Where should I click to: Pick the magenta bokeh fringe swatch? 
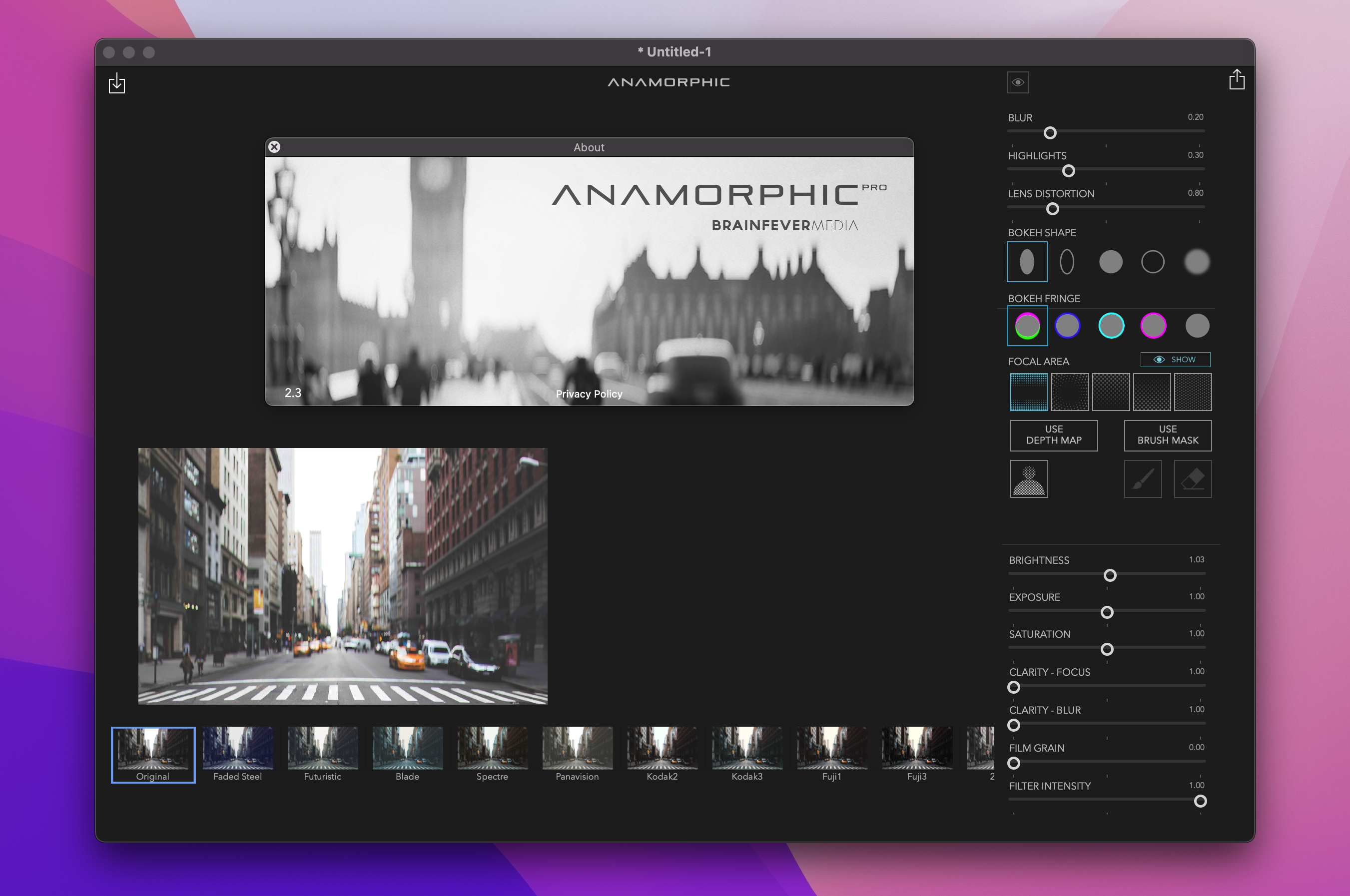[1153, 326]
